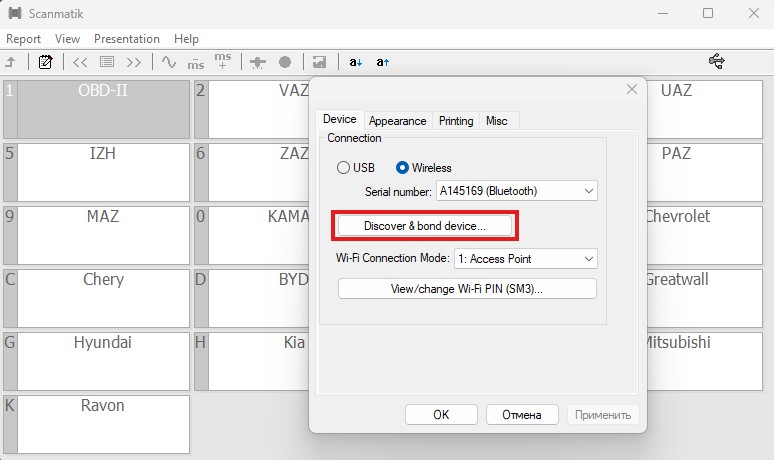
Task: Click the notepad edit icon in toolbar
Action: [x=45, y=62]
